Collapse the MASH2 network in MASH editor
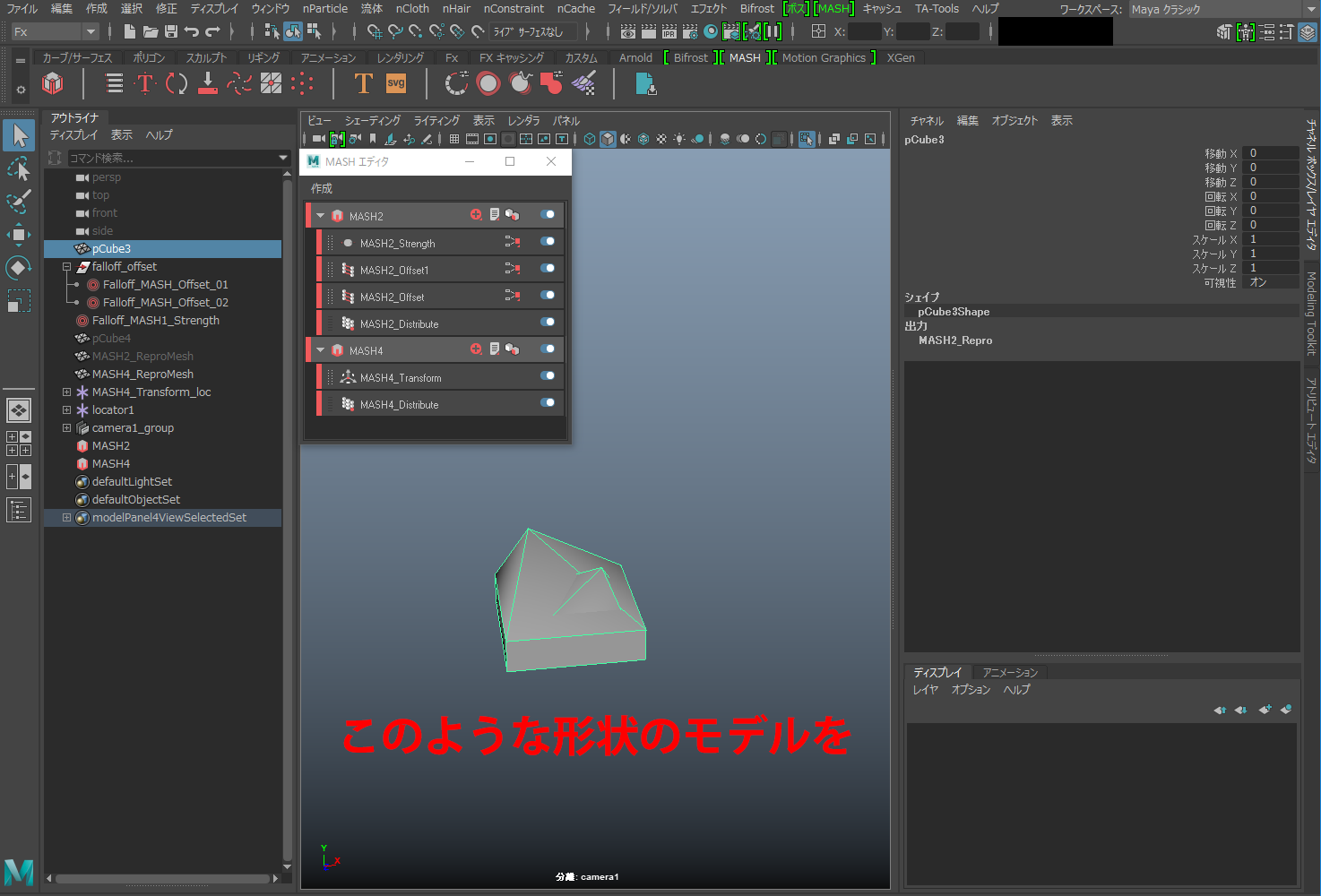 [x=321, y=216]
